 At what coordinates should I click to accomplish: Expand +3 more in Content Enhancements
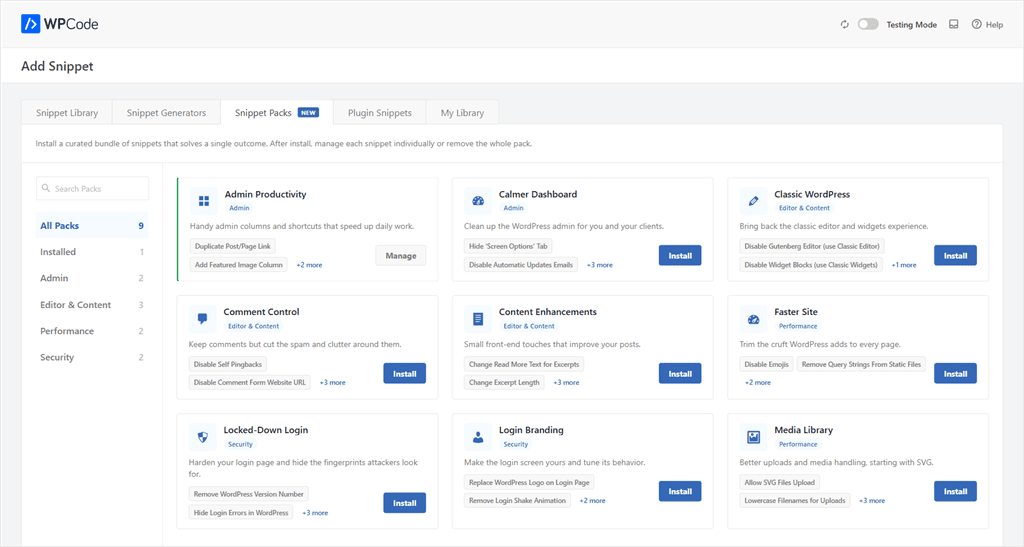[566, 383]
